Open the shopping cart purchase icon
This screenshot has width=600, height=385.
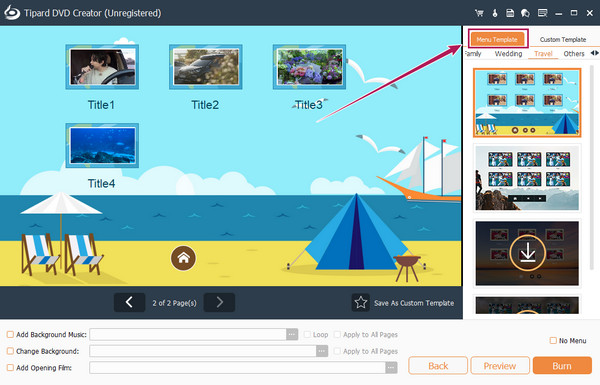click(479, 13)
